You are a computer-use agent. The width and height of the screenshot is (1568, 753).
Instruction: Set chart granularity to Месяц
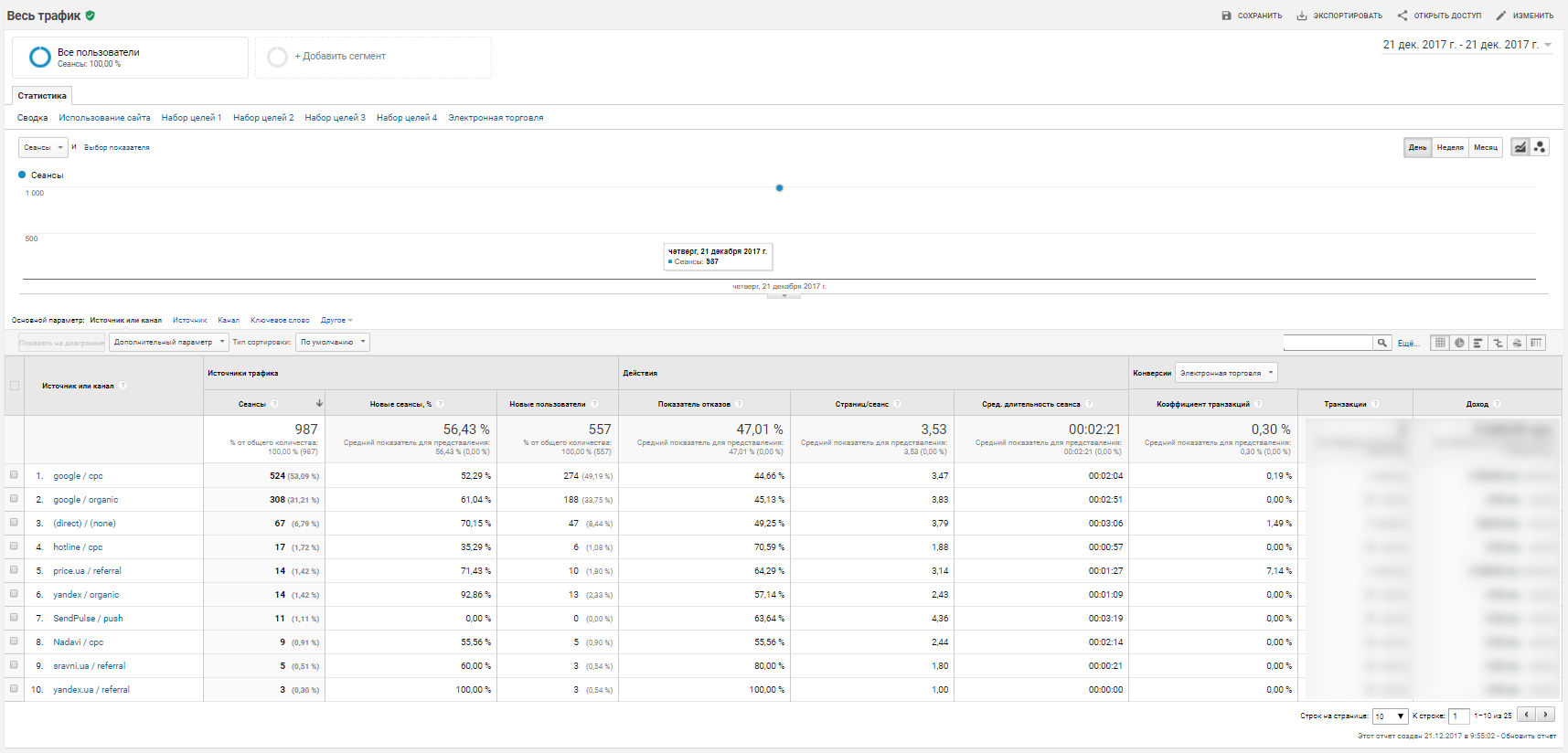pos(1486,147)
